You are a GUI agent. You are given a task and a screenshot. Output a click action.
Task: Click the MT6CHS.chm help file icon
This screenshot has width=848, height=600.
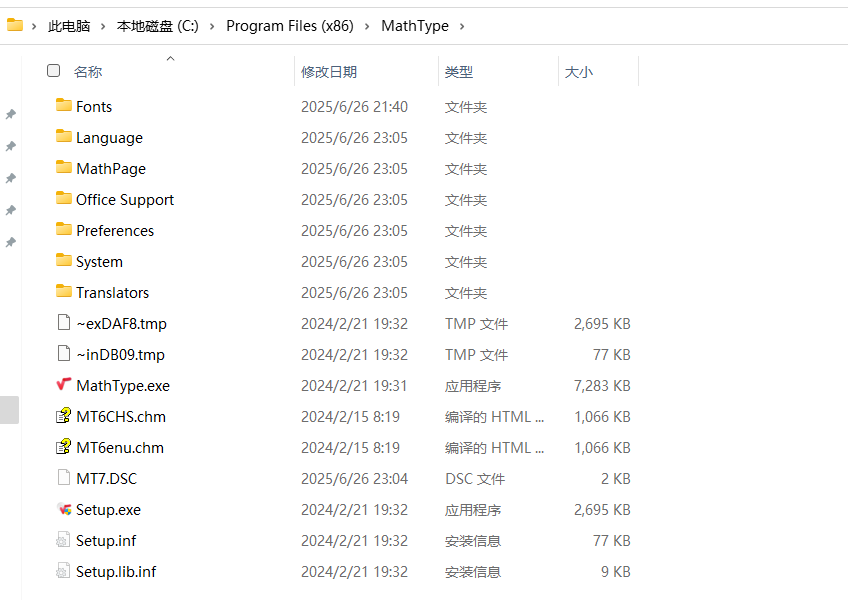(64, 416)
